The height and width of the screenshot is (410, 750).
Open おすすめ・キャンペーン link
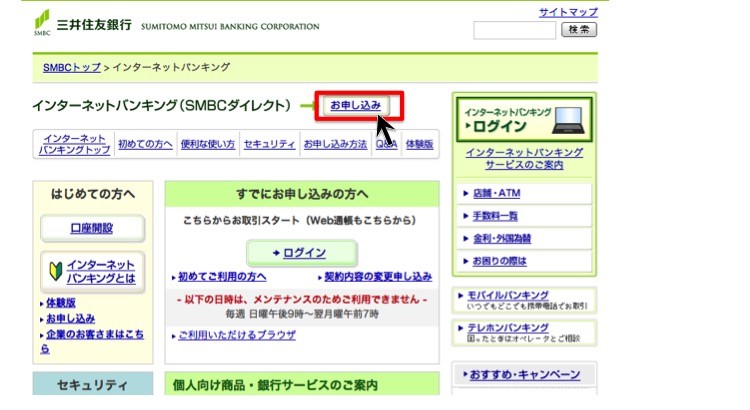[x=525, y=375]
